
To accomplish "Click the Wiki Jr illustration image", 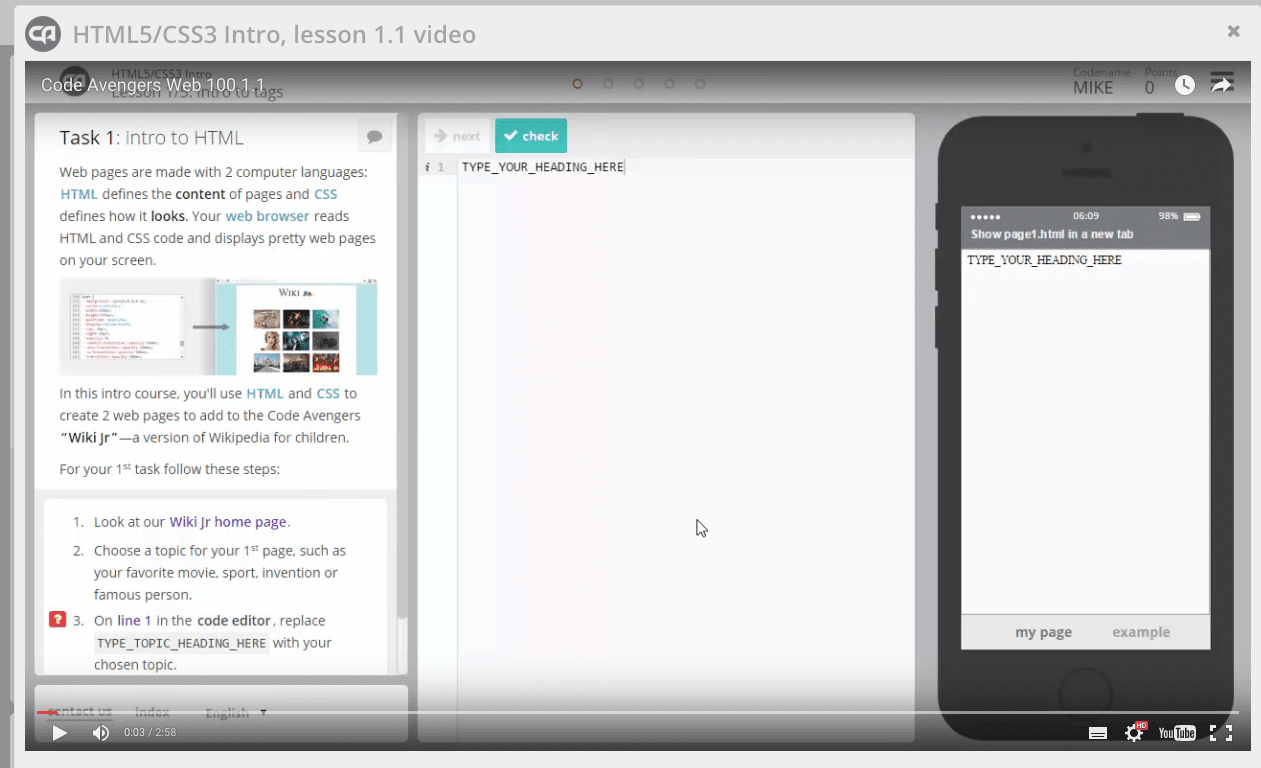I will point(218,327).
